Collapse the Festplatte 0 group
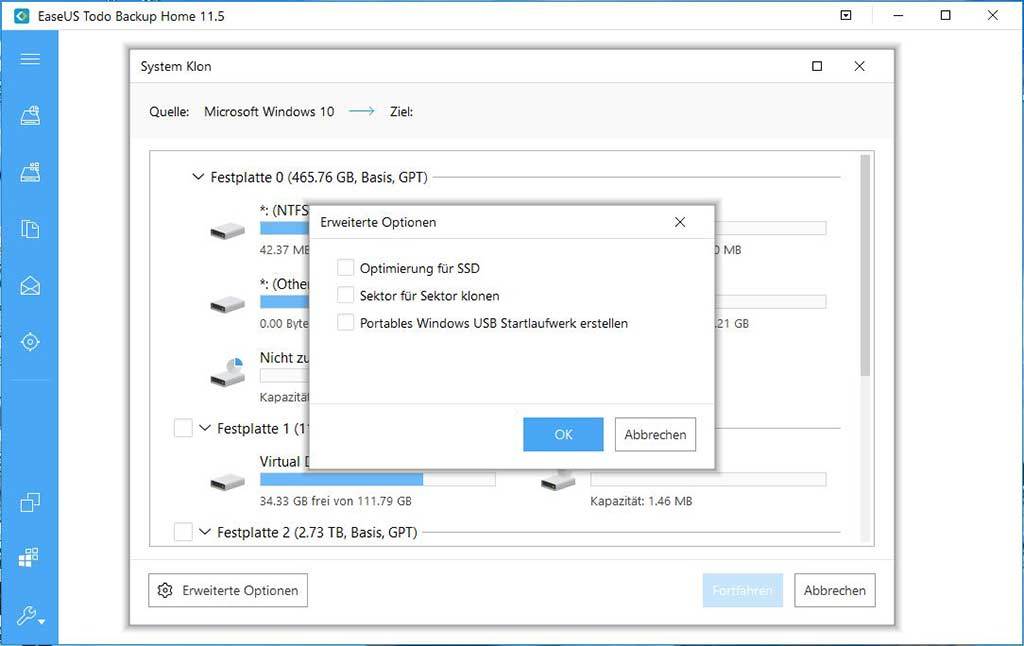 pyautogui.click(x=198, y=177)
